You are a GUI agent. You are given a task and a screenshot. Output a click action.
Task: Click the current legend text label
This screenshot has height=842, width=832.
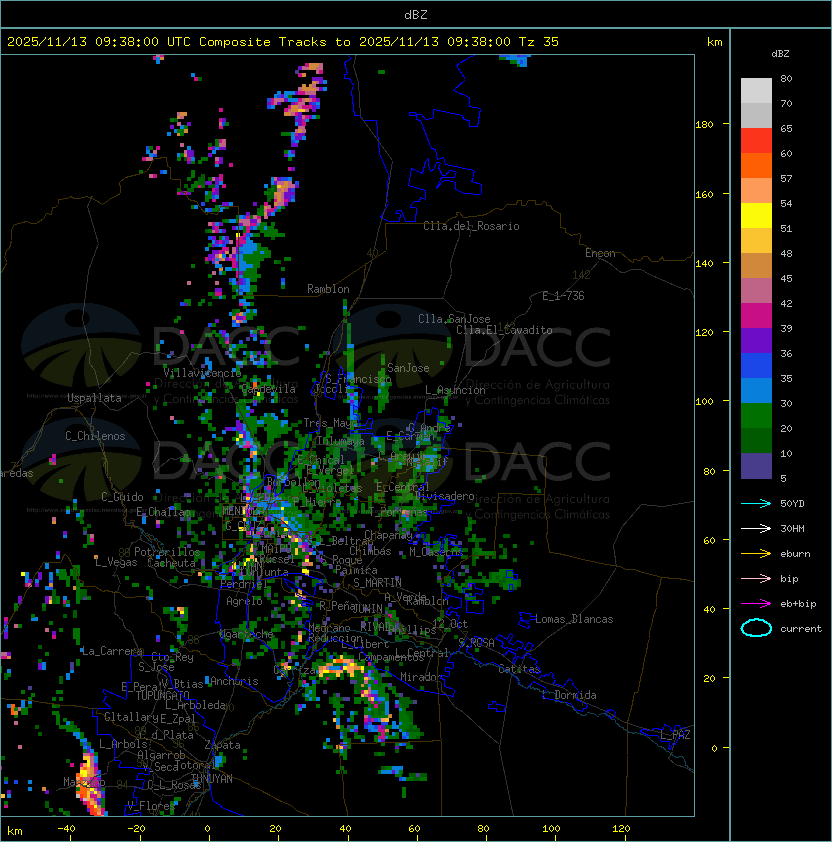tap(801, 629)
